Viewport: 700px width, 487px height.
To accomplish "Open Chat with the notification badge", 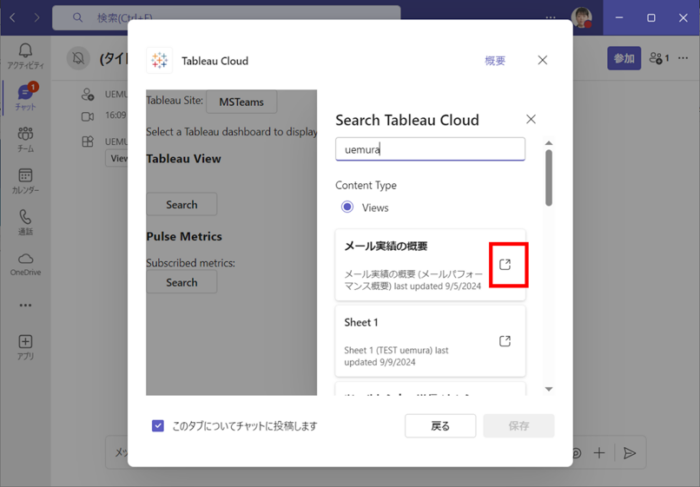I will pyautogui.click(x=25, y=97).
